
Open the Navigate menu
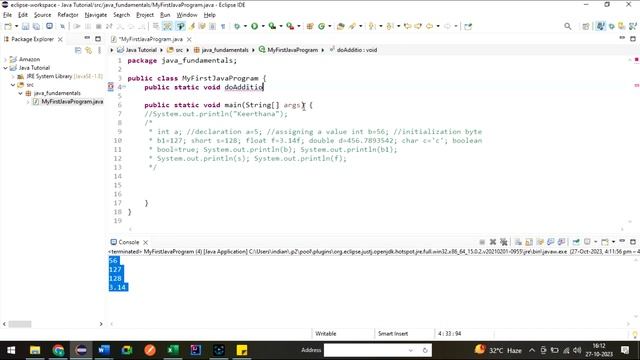(x=96, y=15)
